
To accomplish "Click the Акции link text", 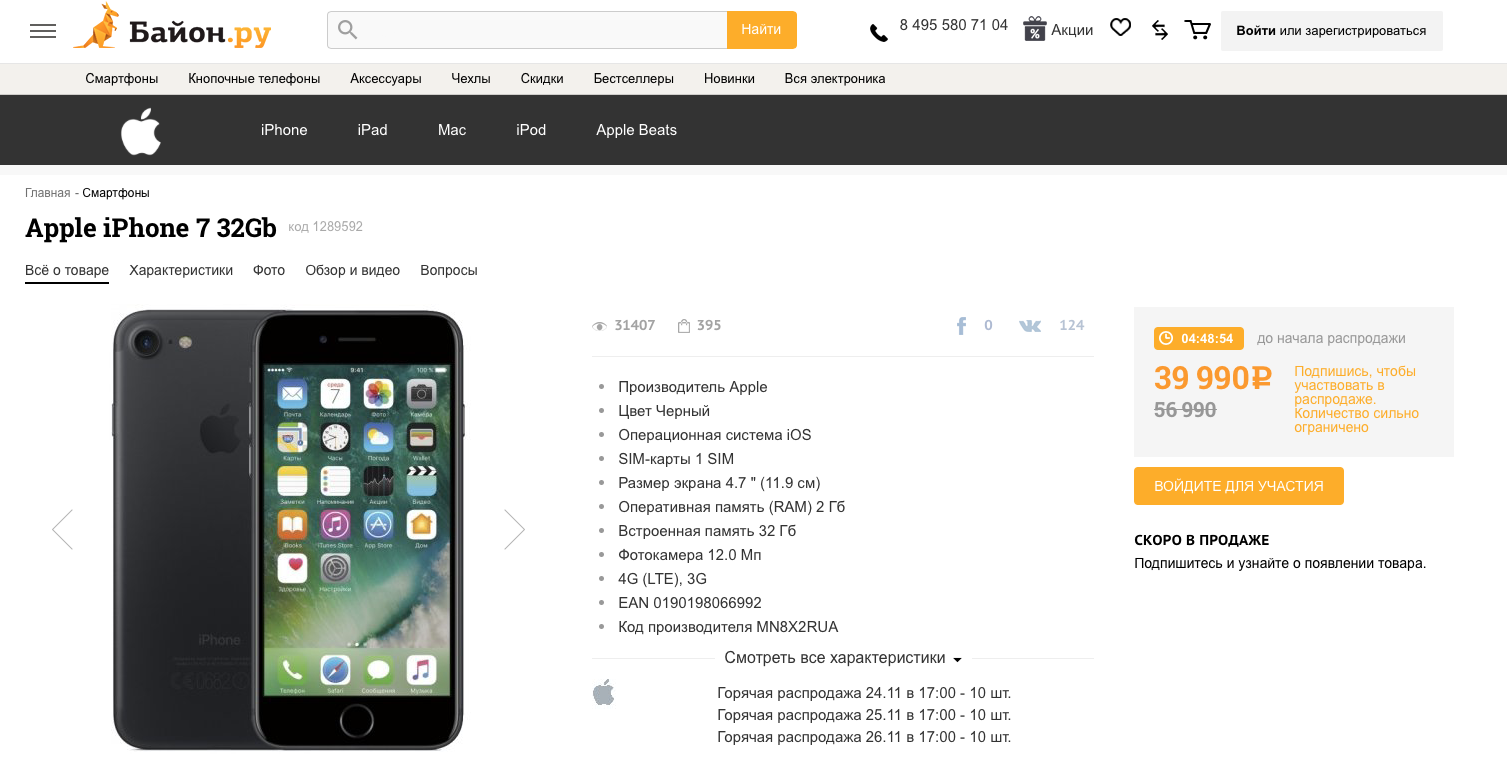I will coord(1072,30).
